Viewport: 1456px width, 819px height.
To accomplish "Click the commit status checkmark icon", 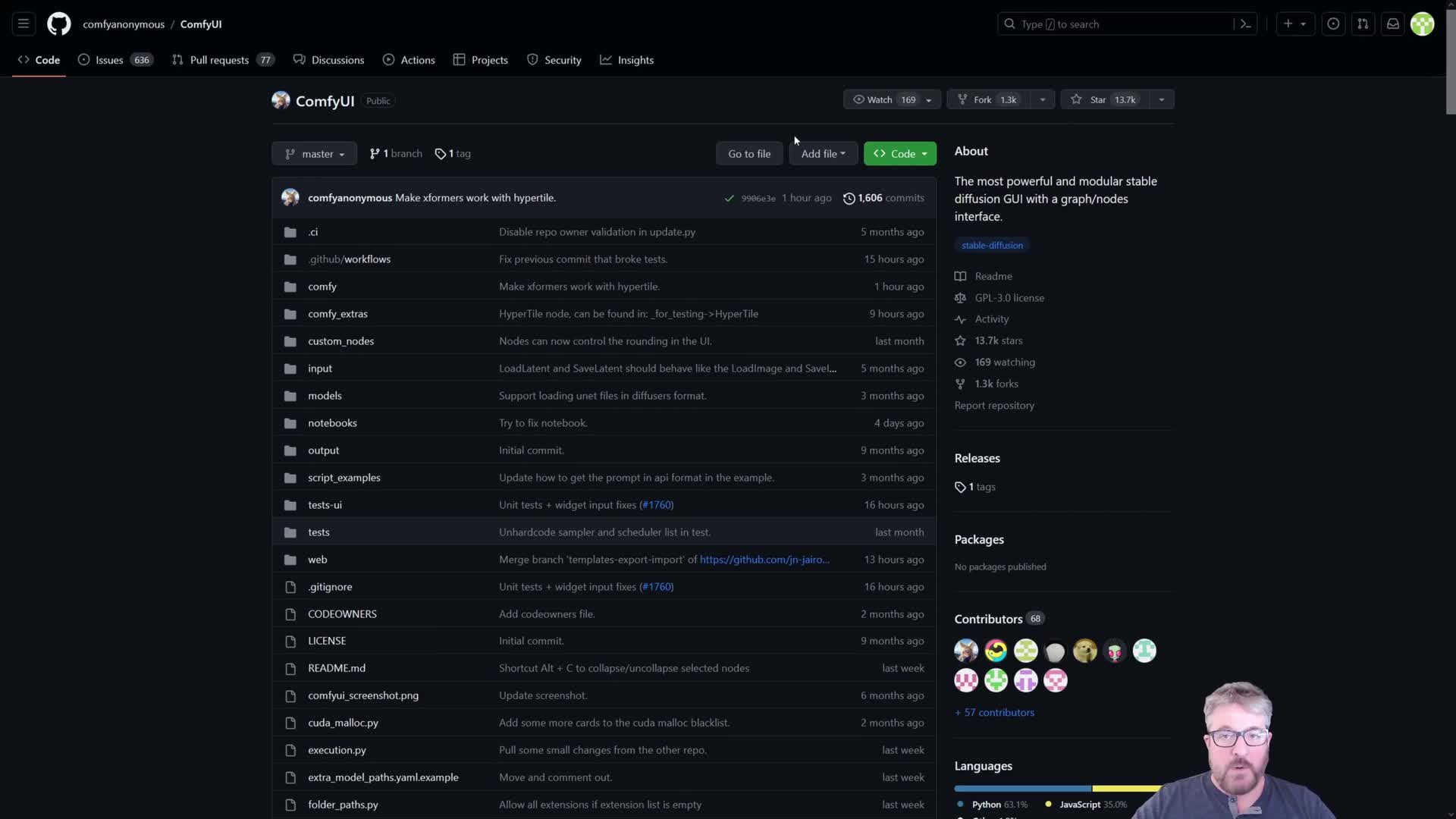I will click(729, 199).
